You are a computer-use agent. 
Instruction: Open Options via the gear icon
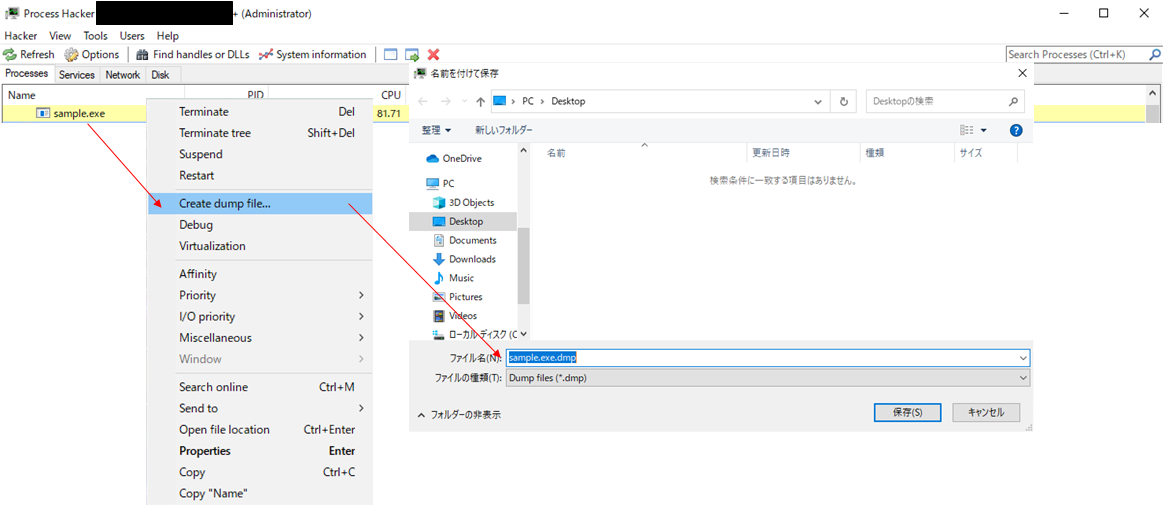[x=72, y=54]
